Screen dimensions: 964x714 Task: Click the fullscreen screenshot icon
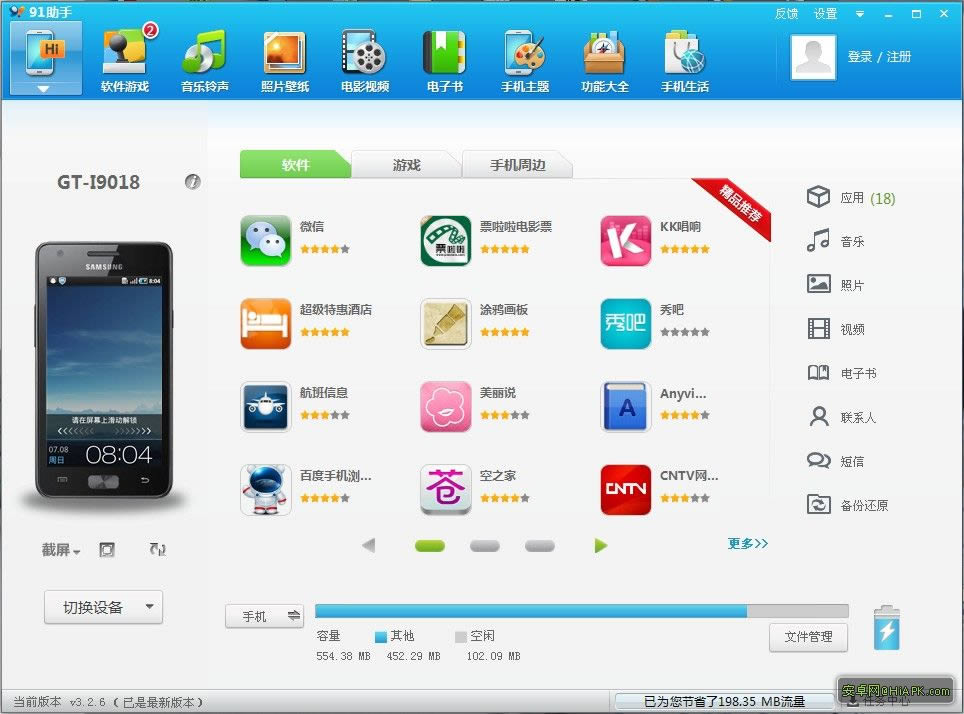[107, 549]
